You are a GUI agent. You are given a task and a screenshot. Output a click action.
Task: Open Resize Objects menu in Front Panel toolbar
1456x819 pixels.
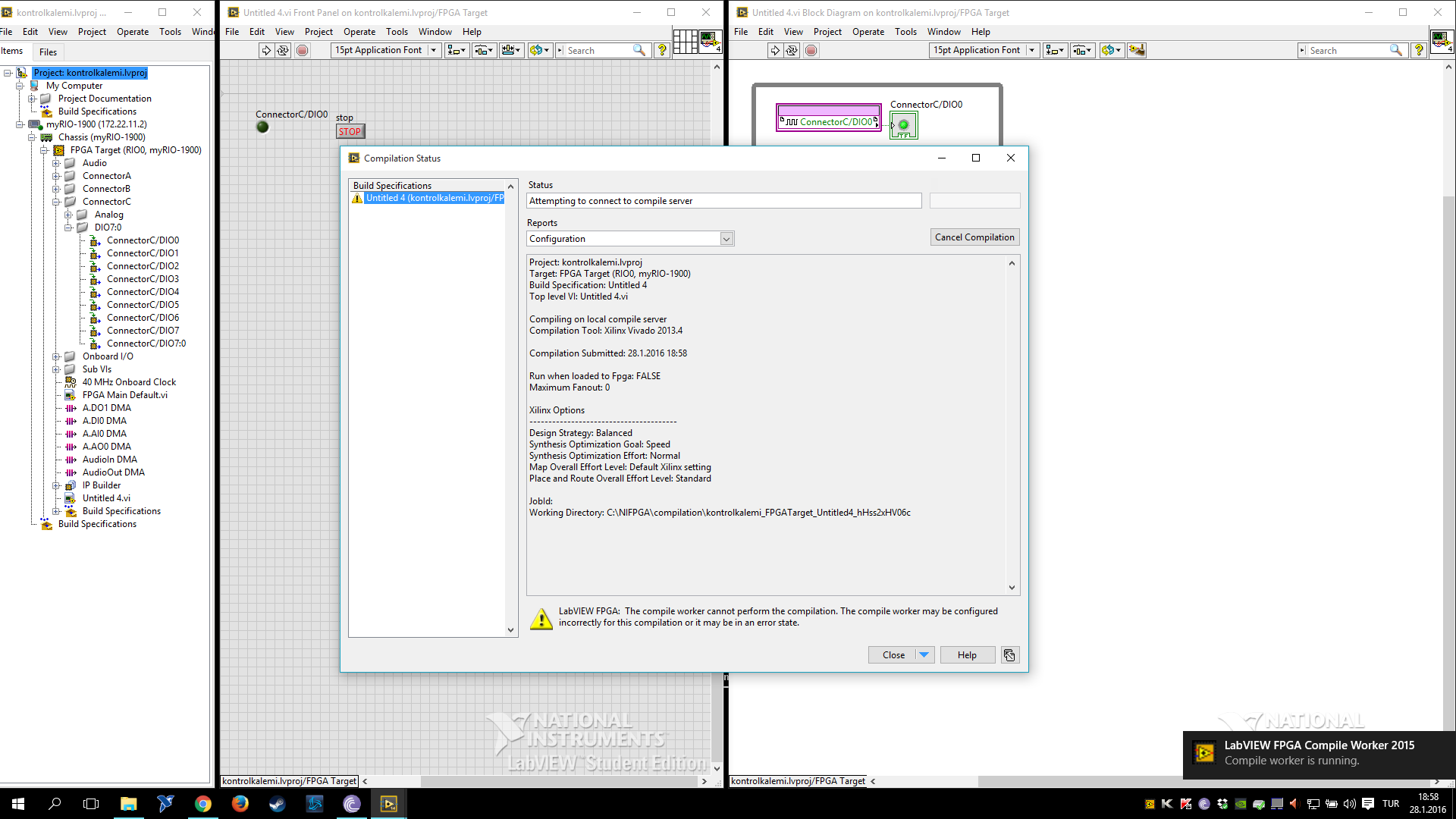pos(511,50)
